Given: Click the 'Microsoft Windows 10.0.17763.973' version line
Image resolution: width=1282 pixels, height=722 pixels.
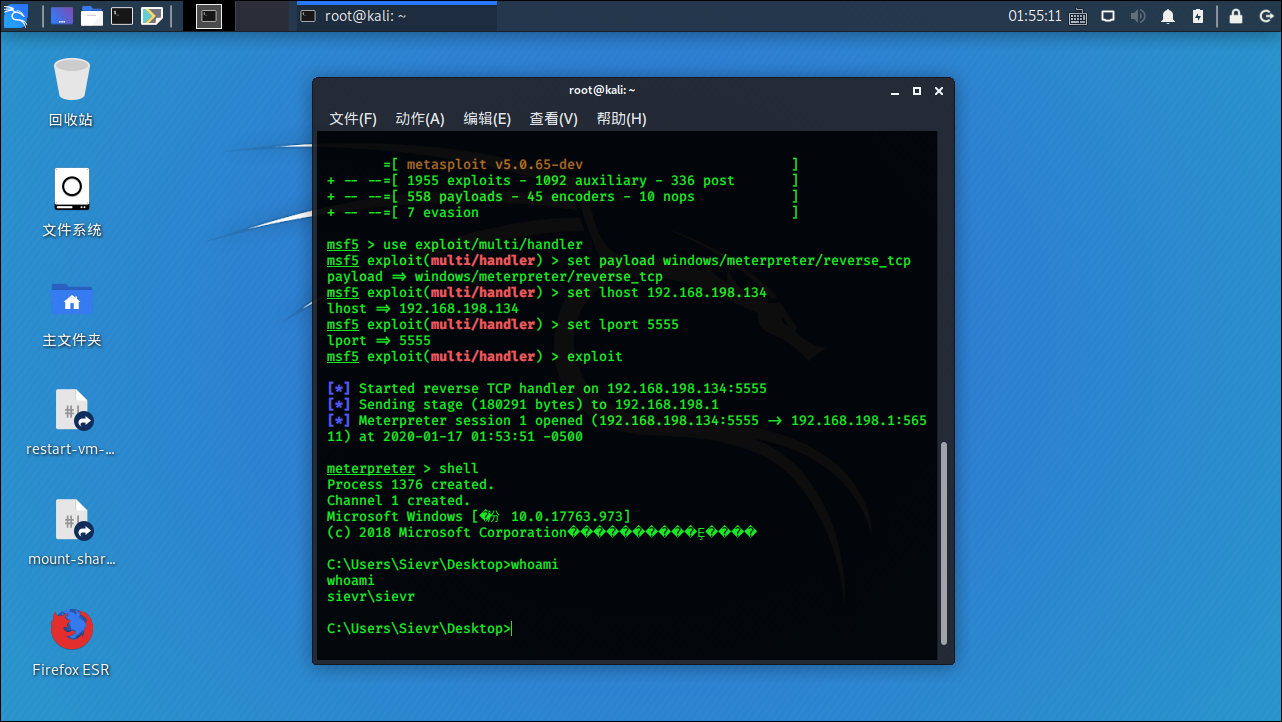Looking at the screenshot, I should tap(479, 517).
